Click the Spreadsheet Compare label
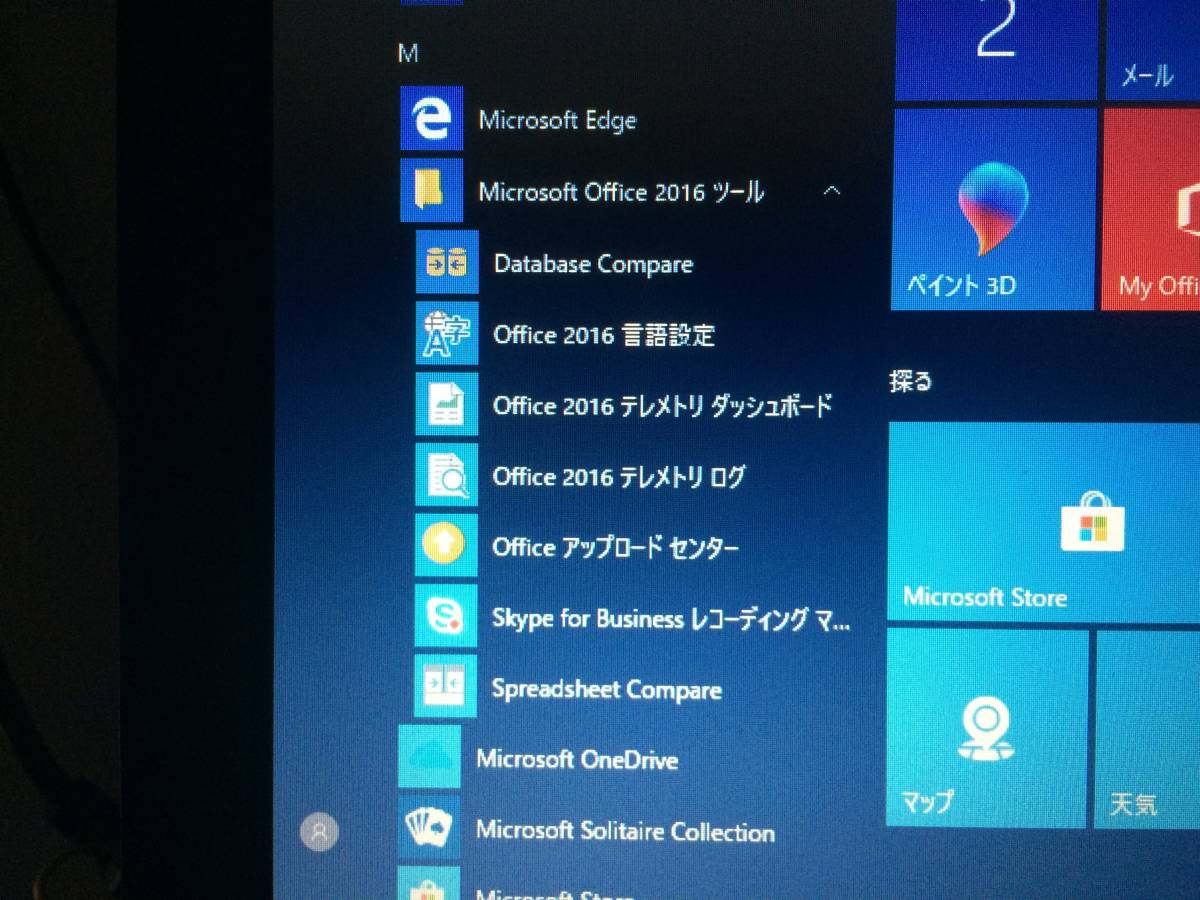This screenshot has height=900, width=1200. (x=607, y=690)
